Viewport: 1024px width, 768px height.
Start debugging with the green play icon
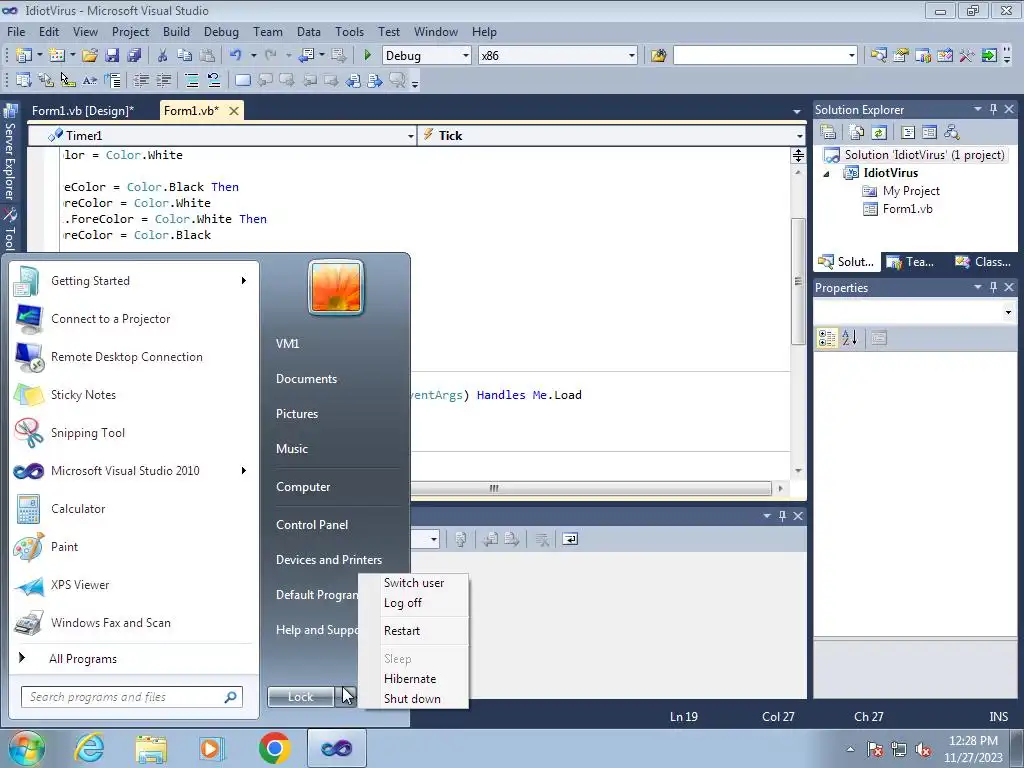pos(368,56)
